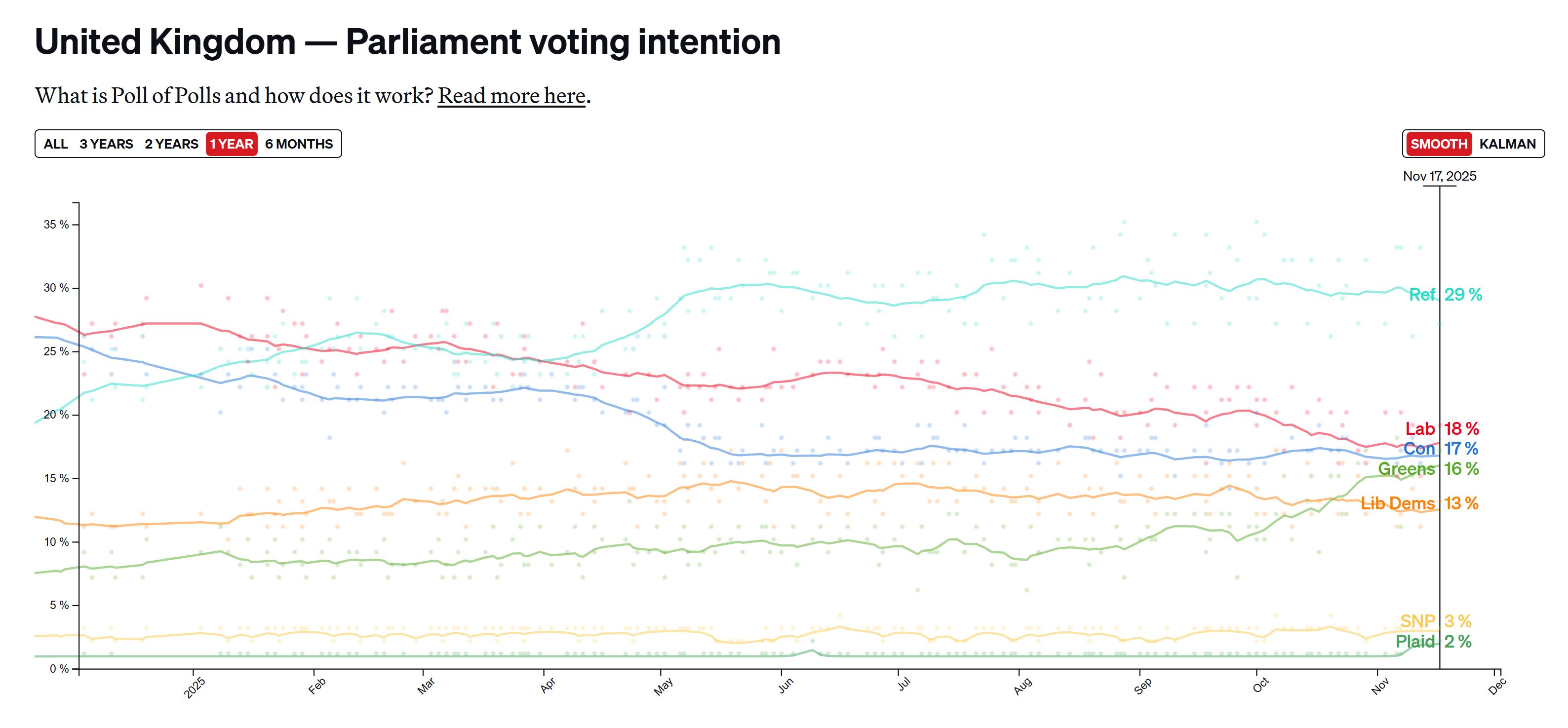Select the 3 YEARS view
Screen dimensions: 1568x728
tap(106, 144)
